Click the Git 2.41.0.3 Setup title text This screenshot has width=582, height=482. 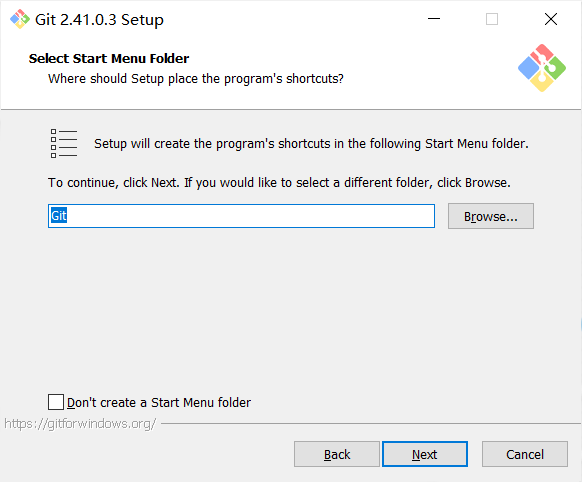(x=99, y=20)
